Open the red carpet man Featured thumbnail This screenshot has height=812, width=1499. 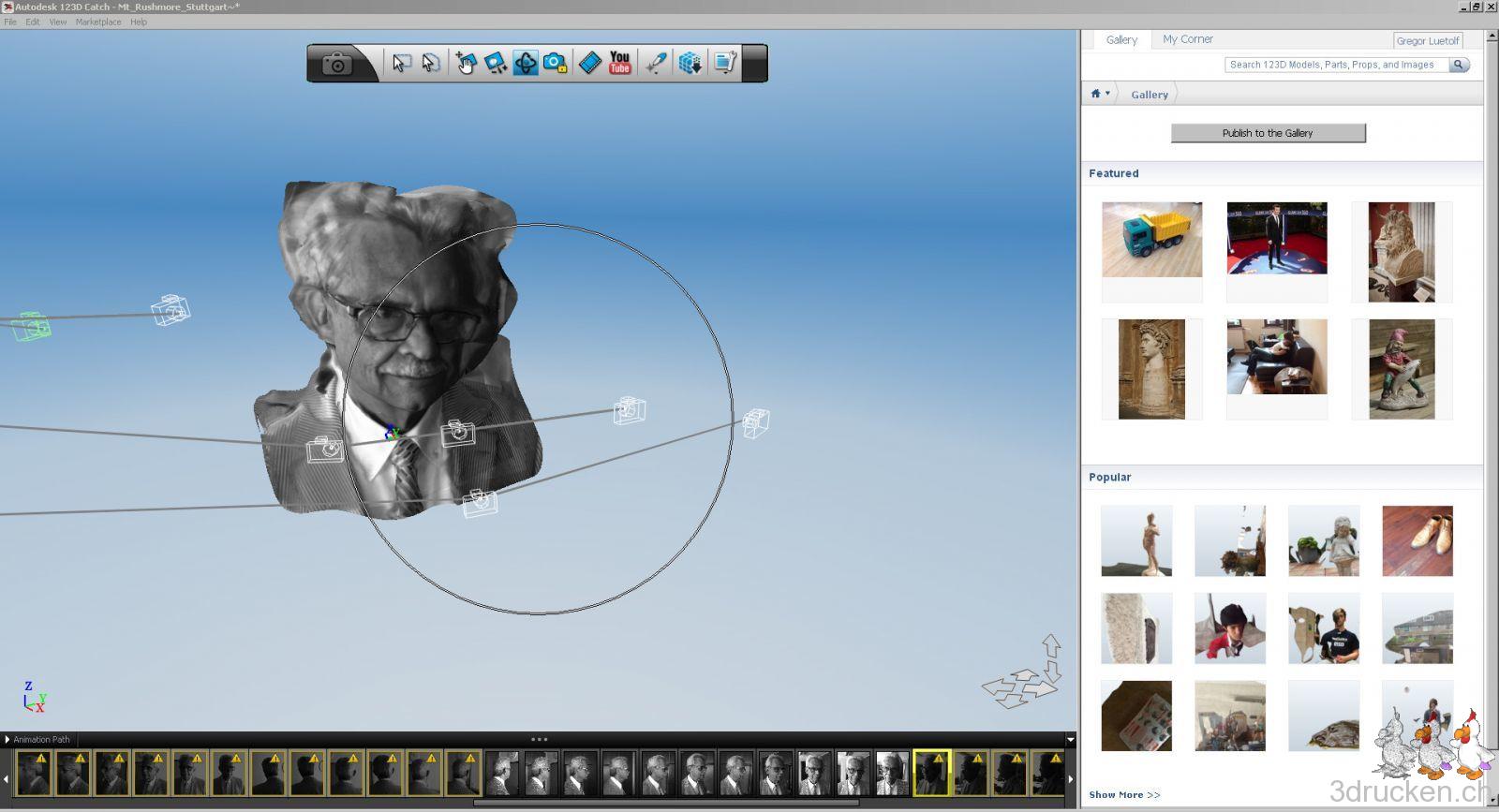pyautogui.click(x=1277, y=238)
